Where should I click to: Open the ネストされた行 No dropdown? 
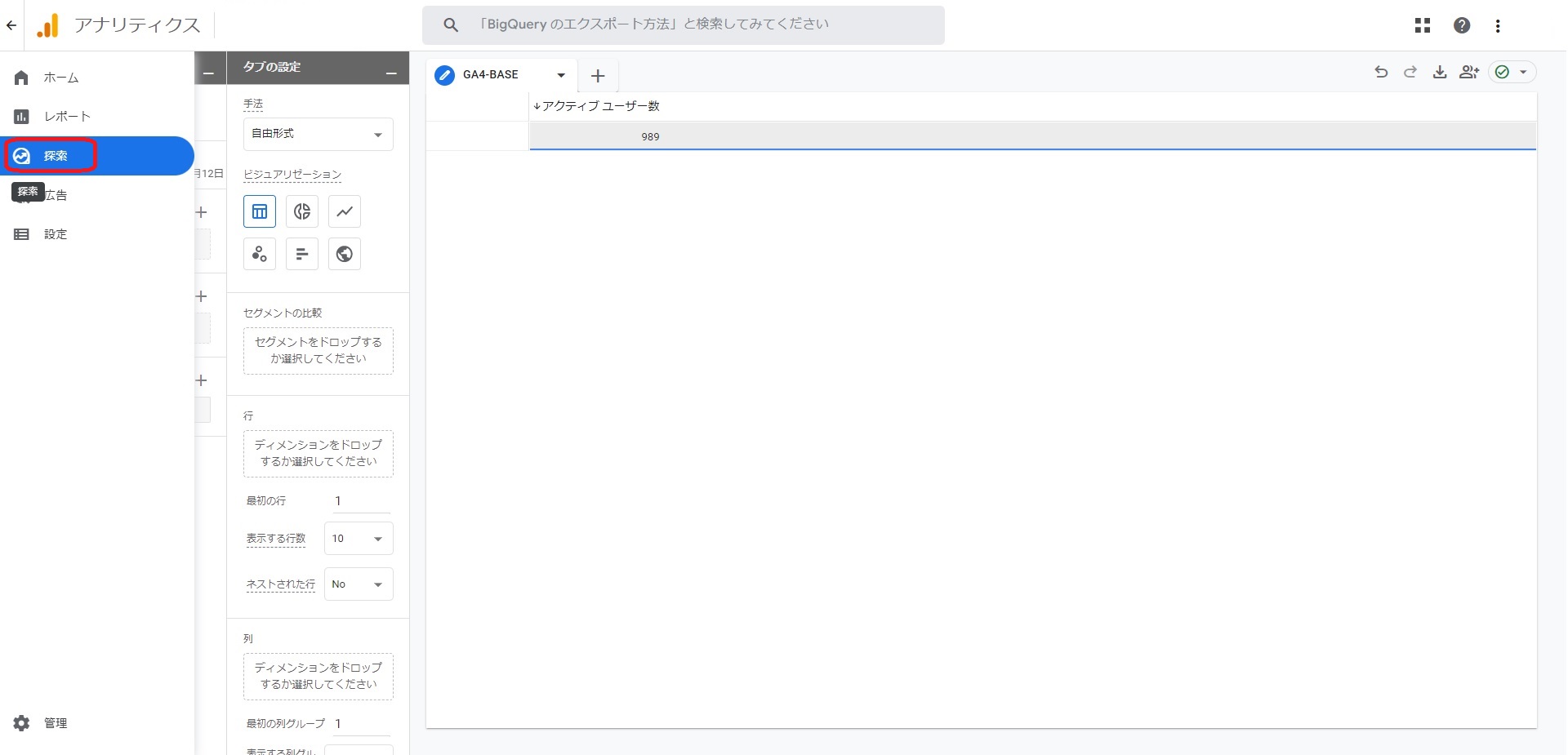tap(359, 584)
